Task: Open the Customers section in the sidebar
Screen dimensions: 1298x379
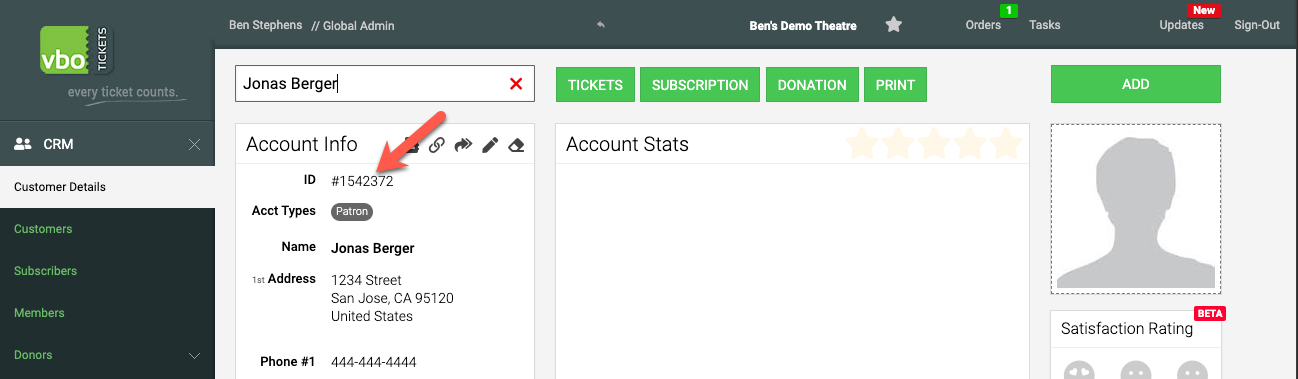Action: (x=43, y=229)
